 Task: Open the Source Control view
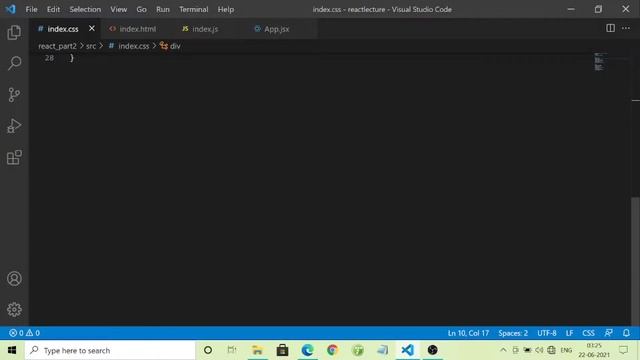(14, 95)
